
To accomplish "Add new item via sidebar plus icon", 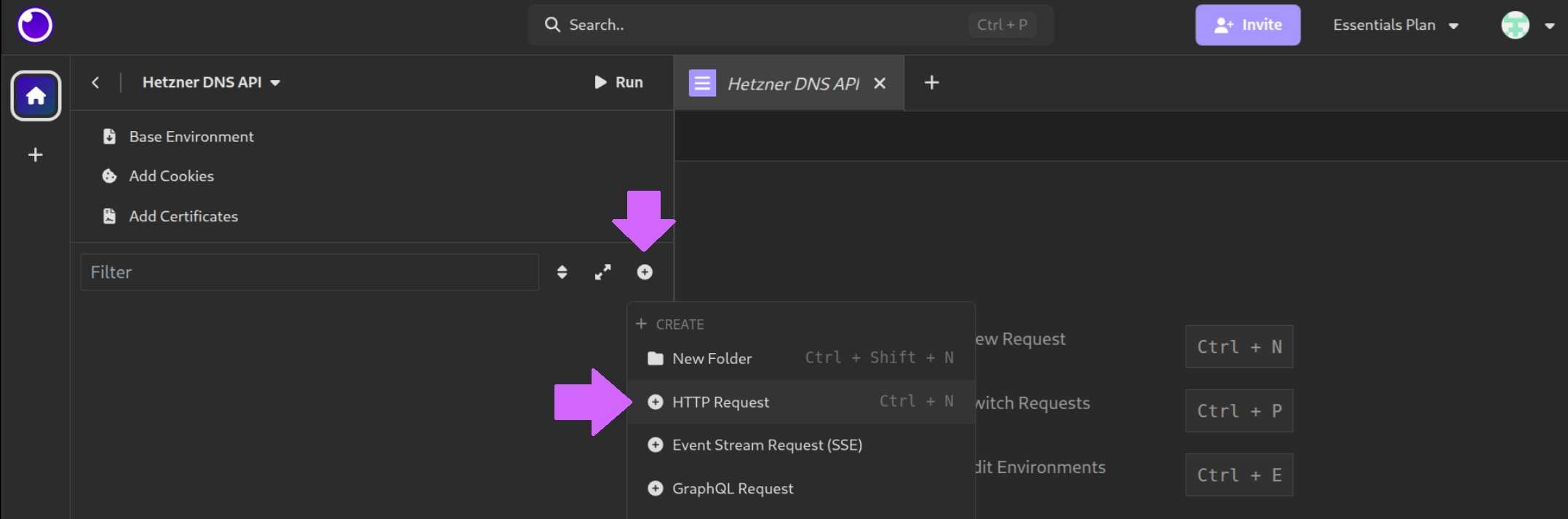I will [x=35, y=155].
